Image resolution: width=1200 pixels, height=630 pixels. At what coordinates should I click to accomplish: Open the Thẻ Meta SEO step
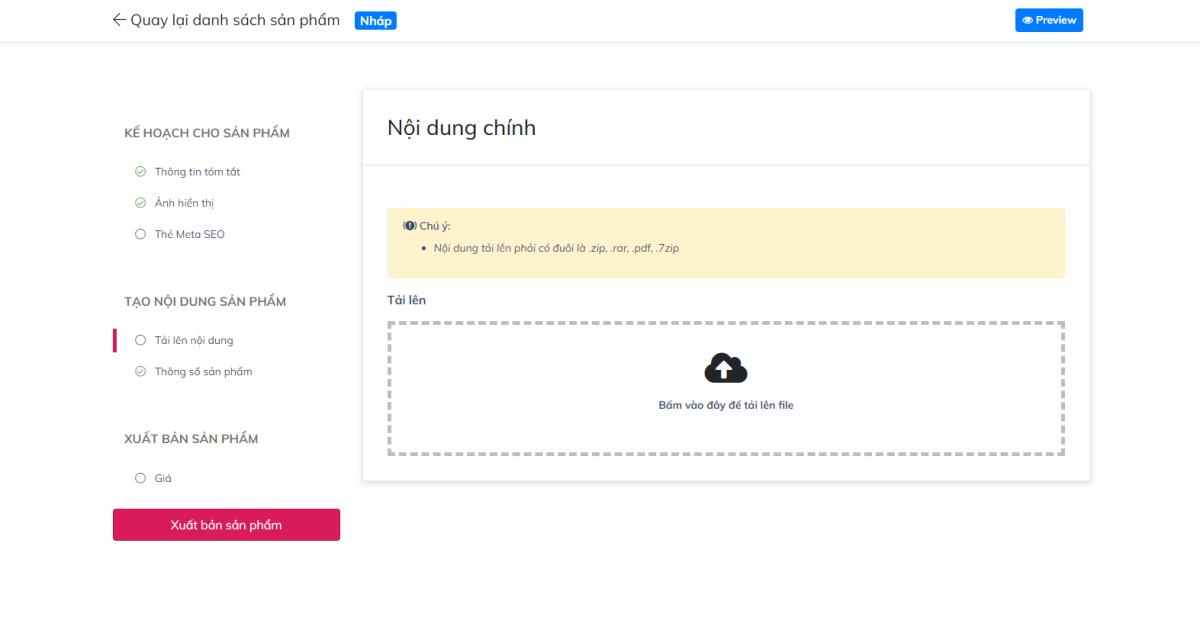[191, 233]
